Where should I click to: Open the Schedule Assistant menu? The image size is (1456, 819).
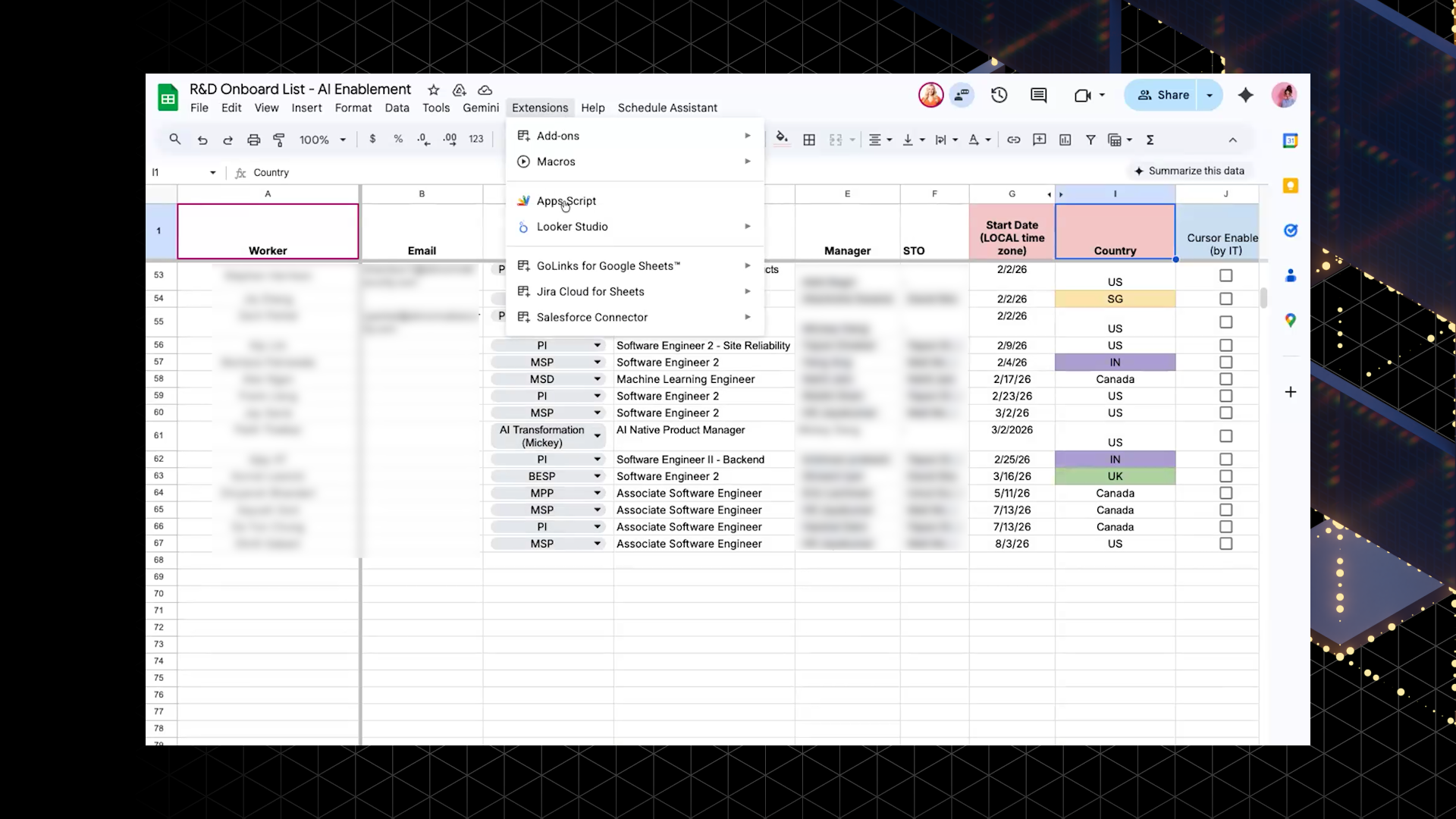click(x=667, y=108)
